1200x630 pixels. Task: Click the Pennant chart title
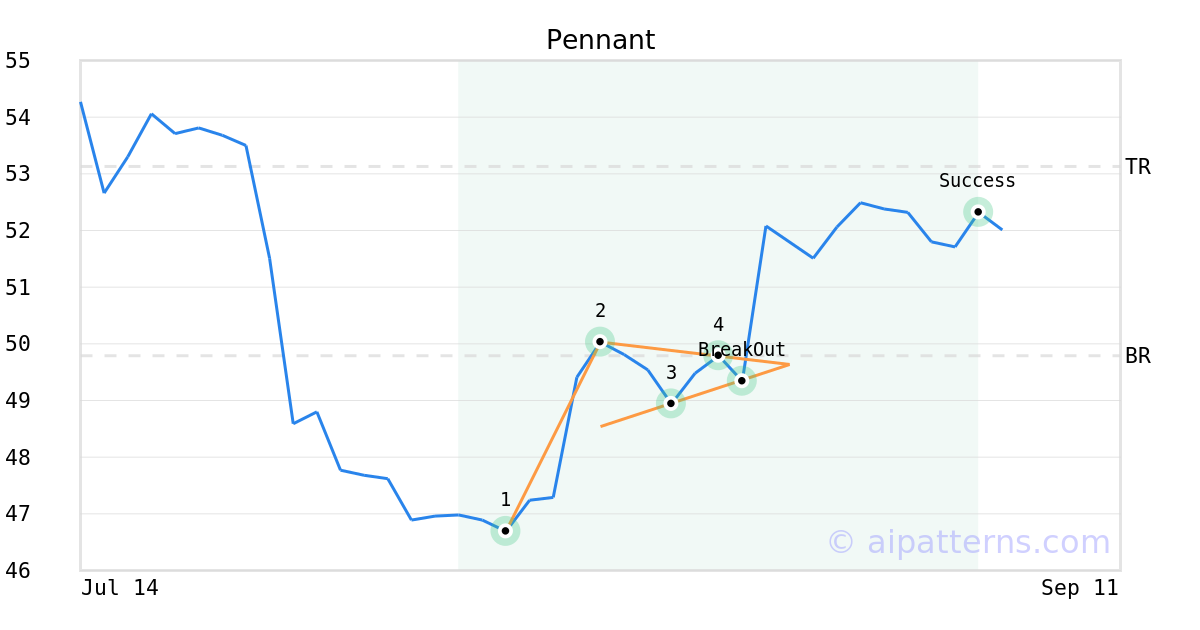click(x=600, y=40)
